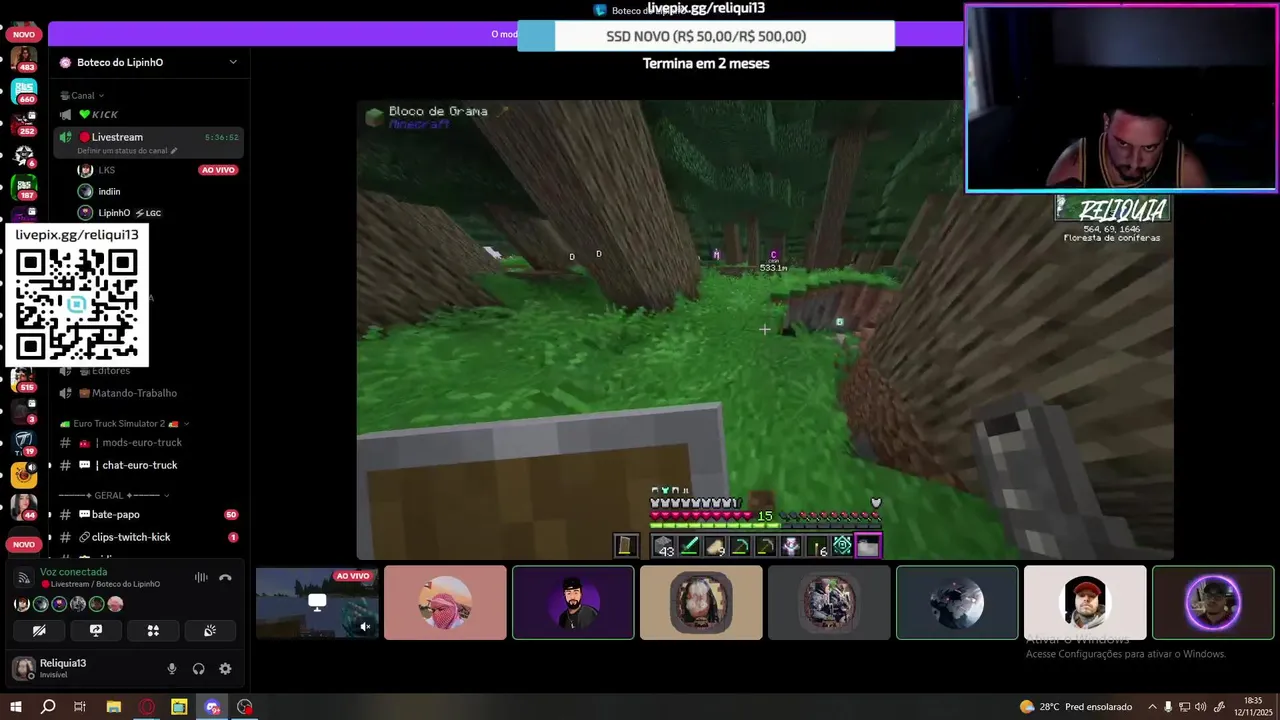Image resolution: width=1280 pixels, height=720 pixels.
Task: Select participant tile with tan background
Action: (701, 603)
